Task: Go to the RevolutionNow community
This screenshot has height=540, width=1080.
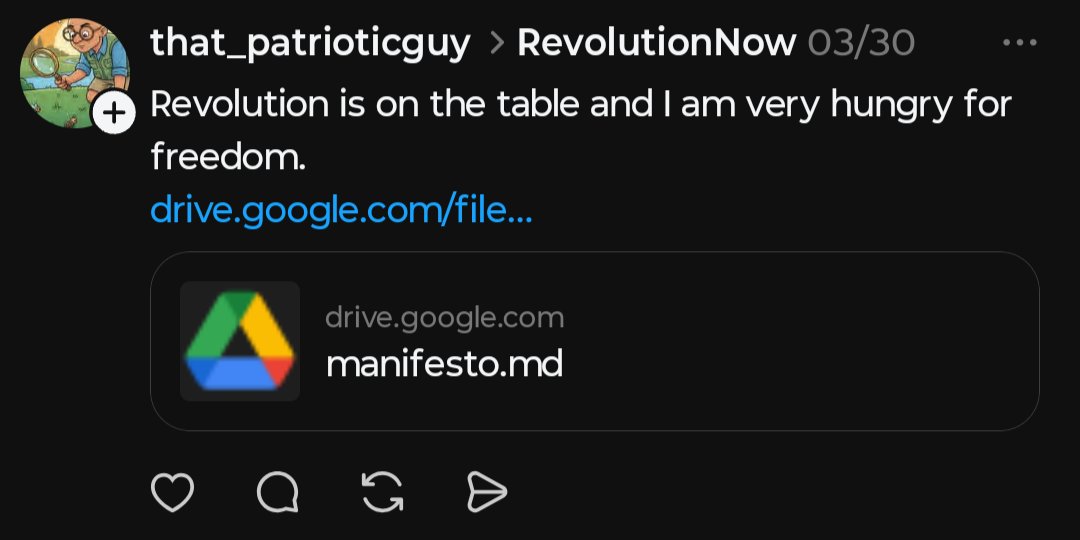Action: pos(657,43)
